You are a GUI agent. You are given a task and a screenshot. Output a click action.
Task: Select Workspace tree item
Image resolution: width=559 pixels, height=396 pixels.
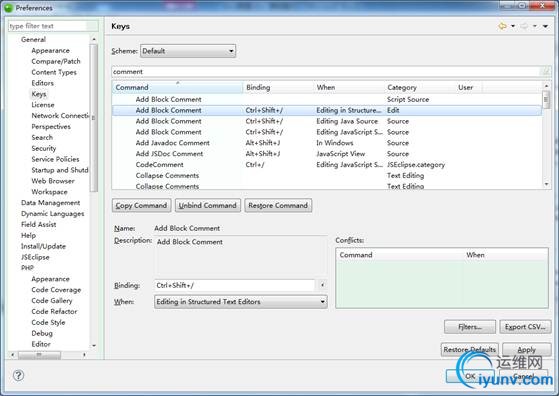pyautogui.click(x=49, y=192)
